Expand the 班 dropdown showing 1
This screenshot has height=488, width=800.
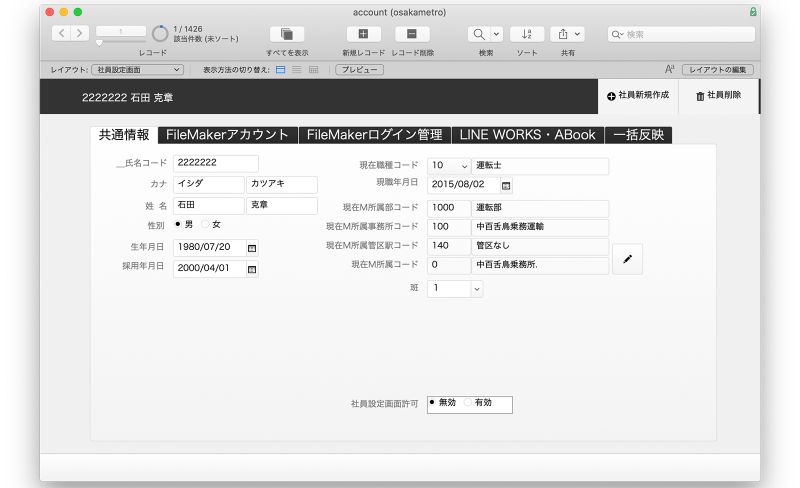click(477, 289)
